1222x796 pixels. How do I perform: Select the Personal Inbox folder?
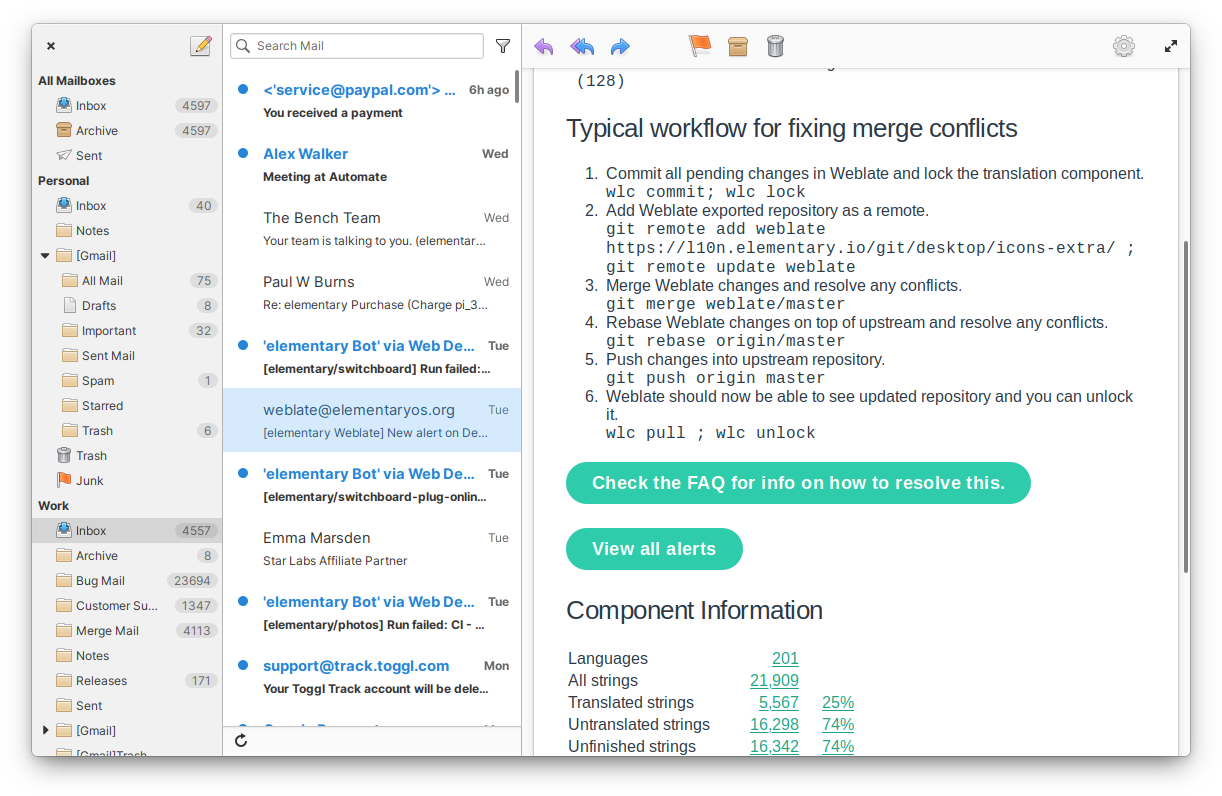click(x=127, y=206)
